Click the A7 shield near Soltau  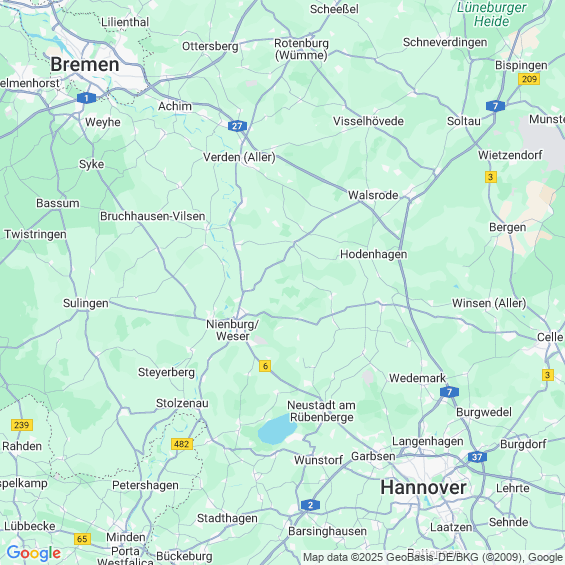(495, 106)
